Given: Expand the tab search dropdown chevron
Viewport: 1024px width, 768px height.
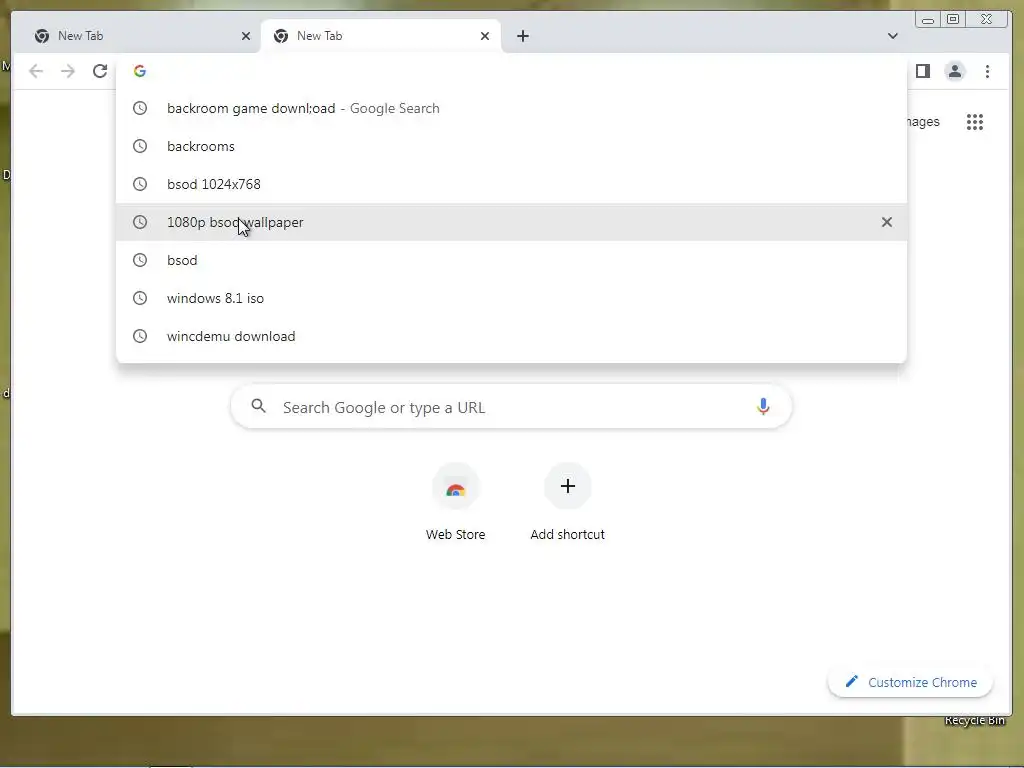Looking at the screenshot, I should click(893, 36).
